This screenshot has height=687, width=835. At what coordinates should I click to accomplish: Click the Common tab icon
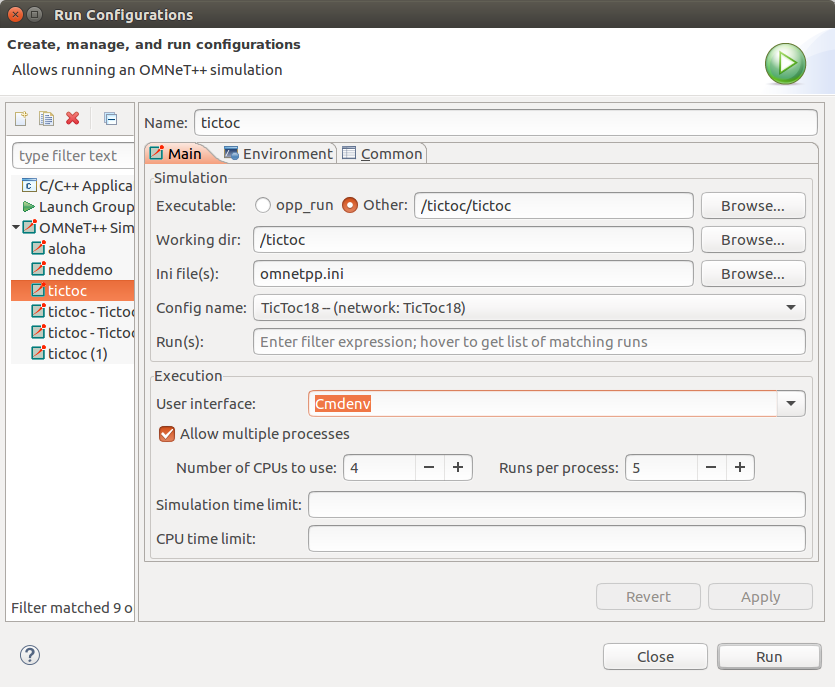click(349, 153)
